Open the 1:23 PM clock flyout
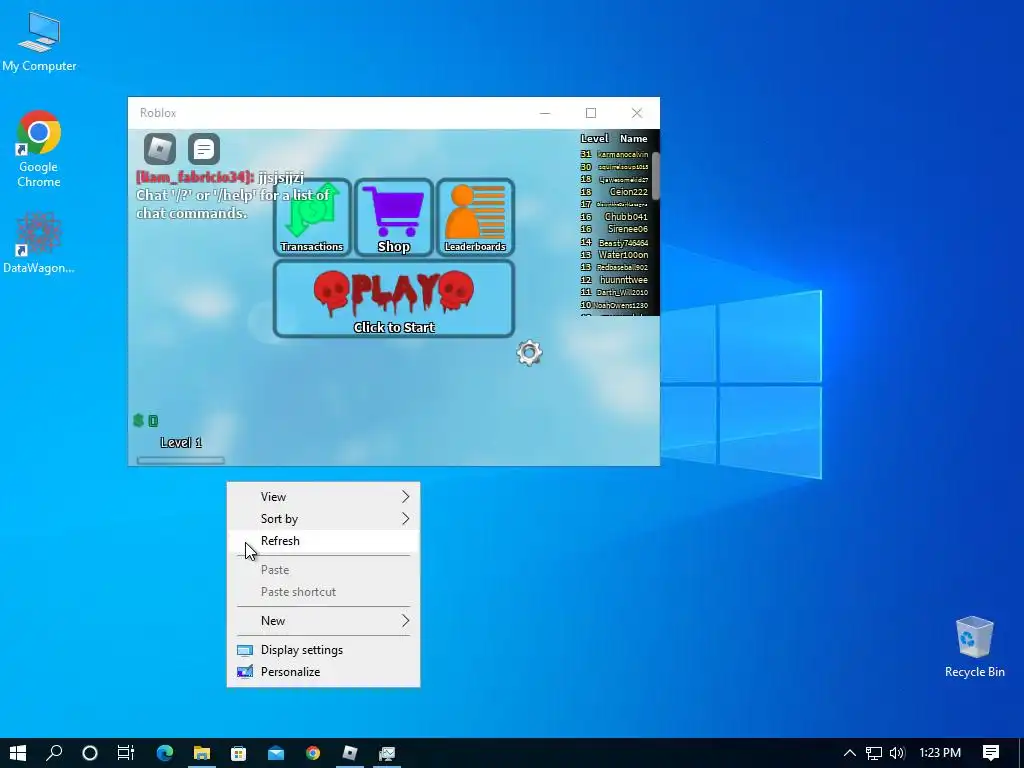Viewport: 1024px width, 768px height. [940, 753]
